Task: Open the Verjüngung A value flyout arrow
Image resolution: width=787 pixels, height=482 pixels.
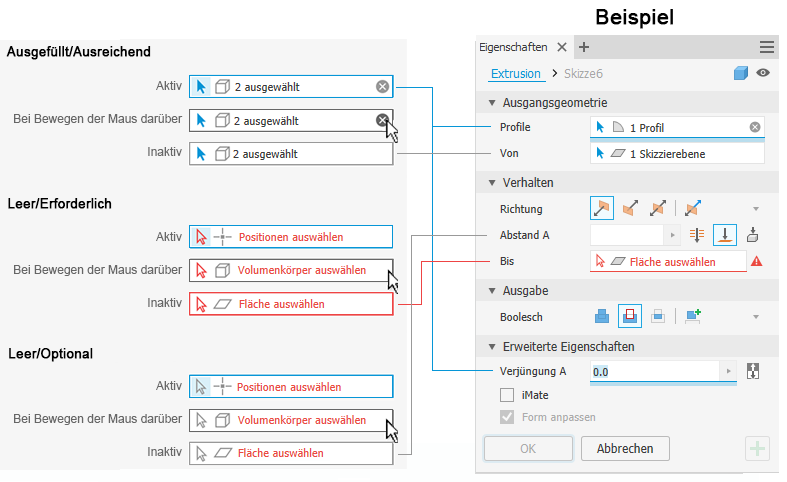Action: tap(727, 371)
